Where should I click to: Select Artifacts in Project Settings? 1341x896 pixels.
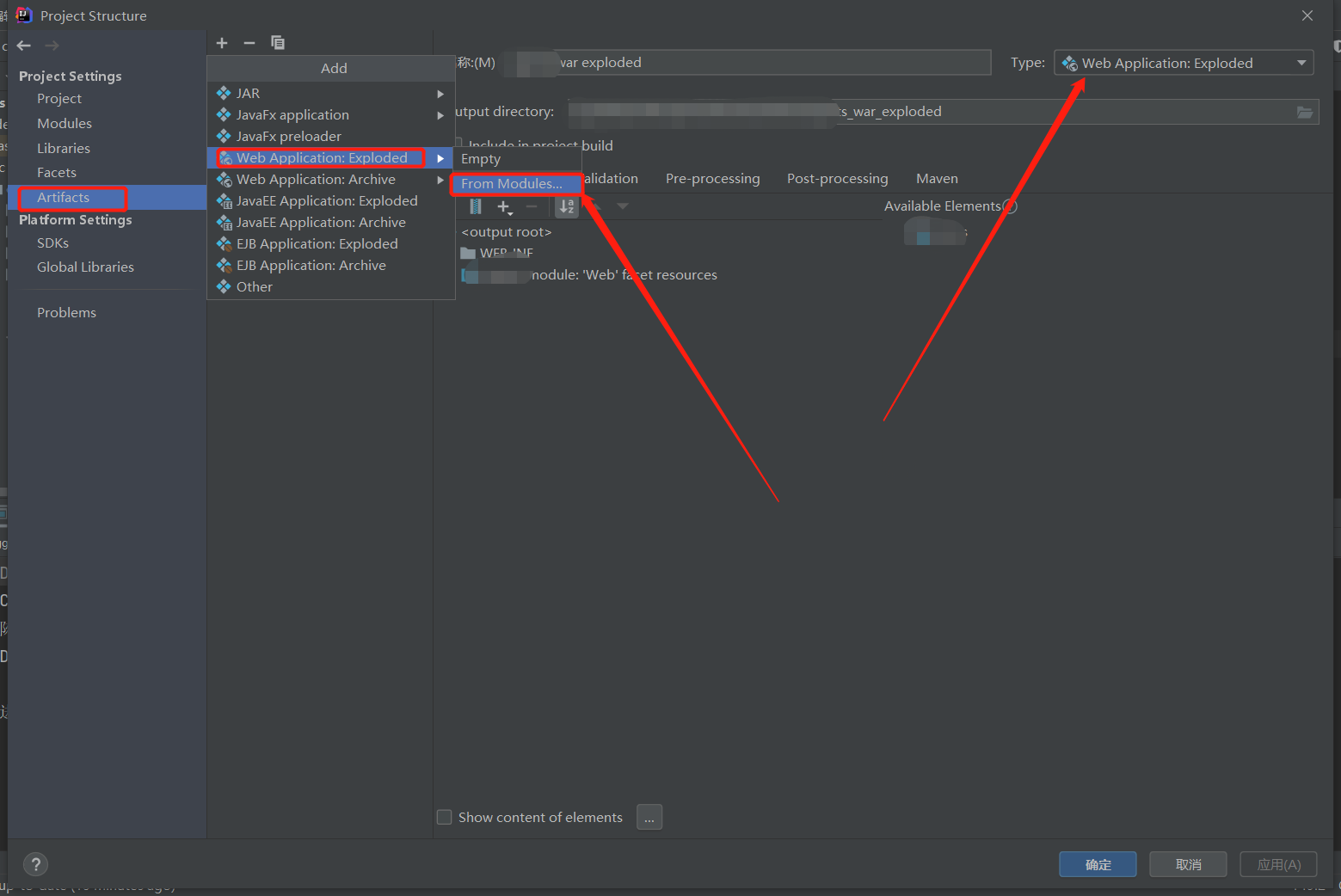64,197
